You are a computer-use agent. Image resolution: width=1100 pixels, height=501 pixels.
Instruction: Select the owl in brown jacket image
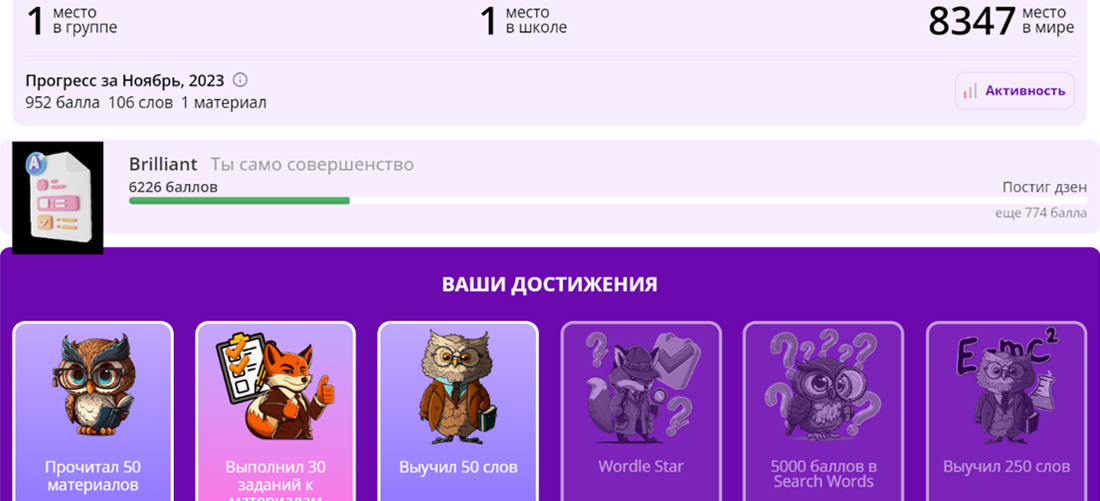pyautogui.click(x=458, y=387)
